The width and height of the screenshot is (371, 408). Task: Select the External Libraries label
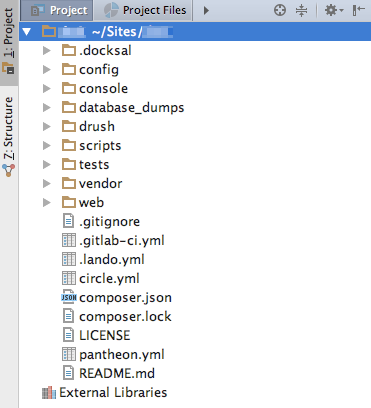coord(113,393)
